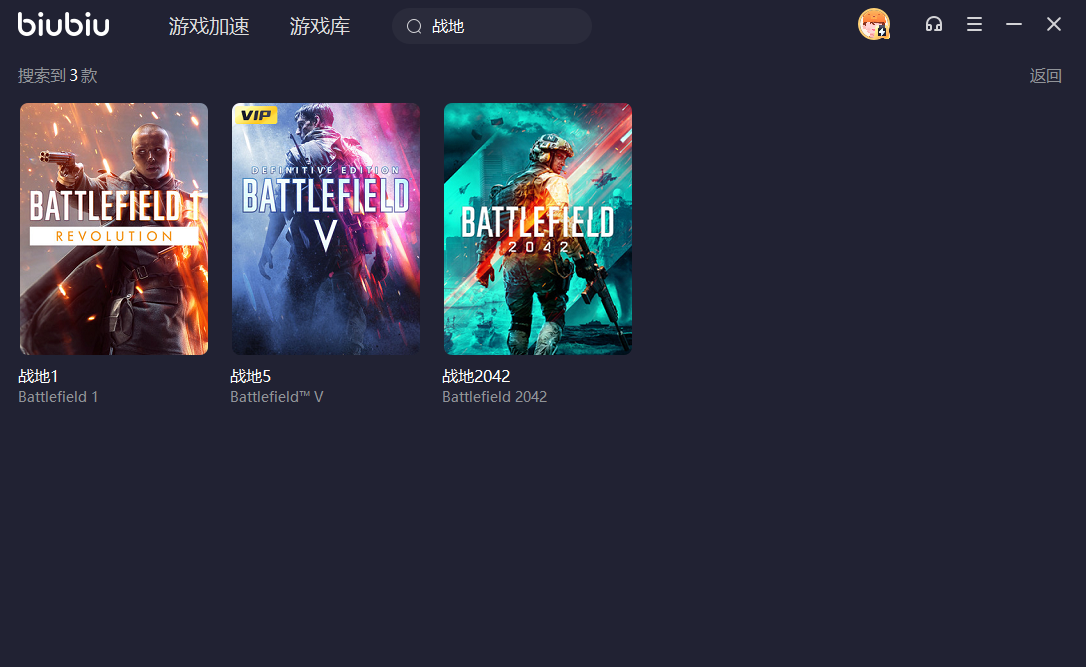Click the biubiu logo

pos(63,24)
